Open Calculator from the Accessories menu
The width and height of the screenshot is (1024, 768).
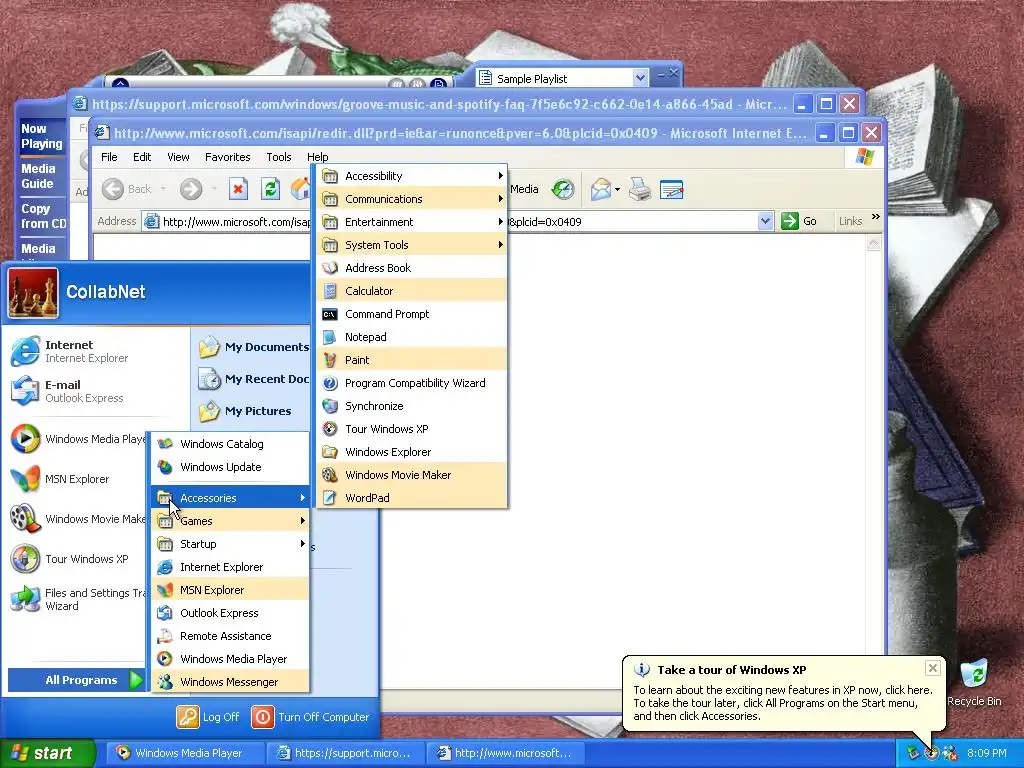click(x=411, y=291)
